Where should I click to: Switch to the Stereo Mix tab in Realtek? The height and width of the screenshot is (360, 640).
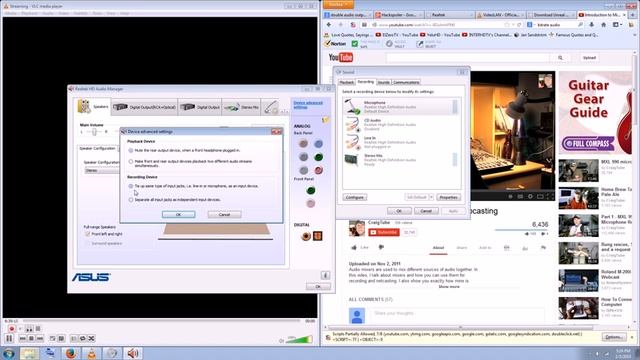coord(241,107)
